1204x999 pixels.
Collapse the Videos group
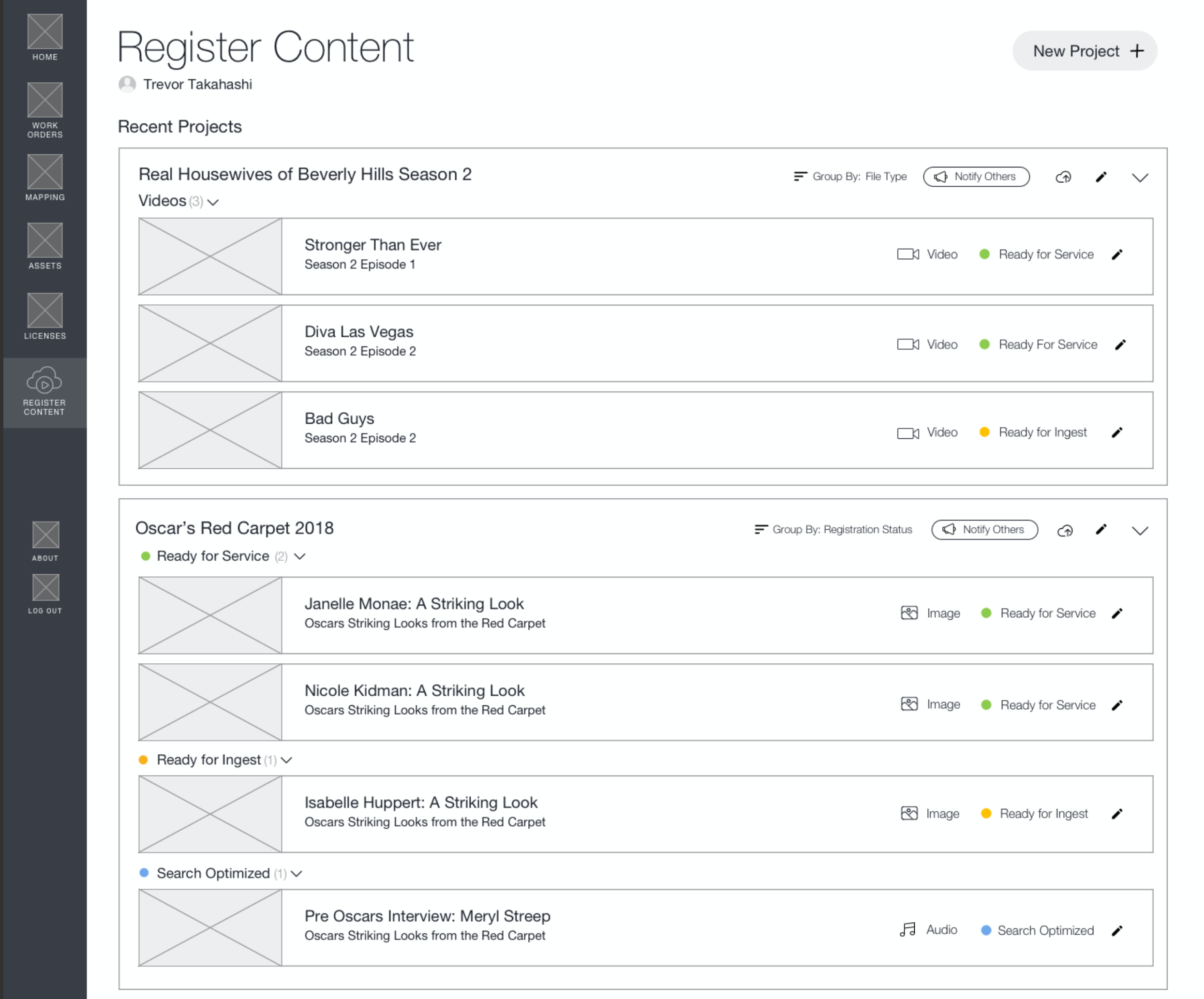click(x=213, y=202)
